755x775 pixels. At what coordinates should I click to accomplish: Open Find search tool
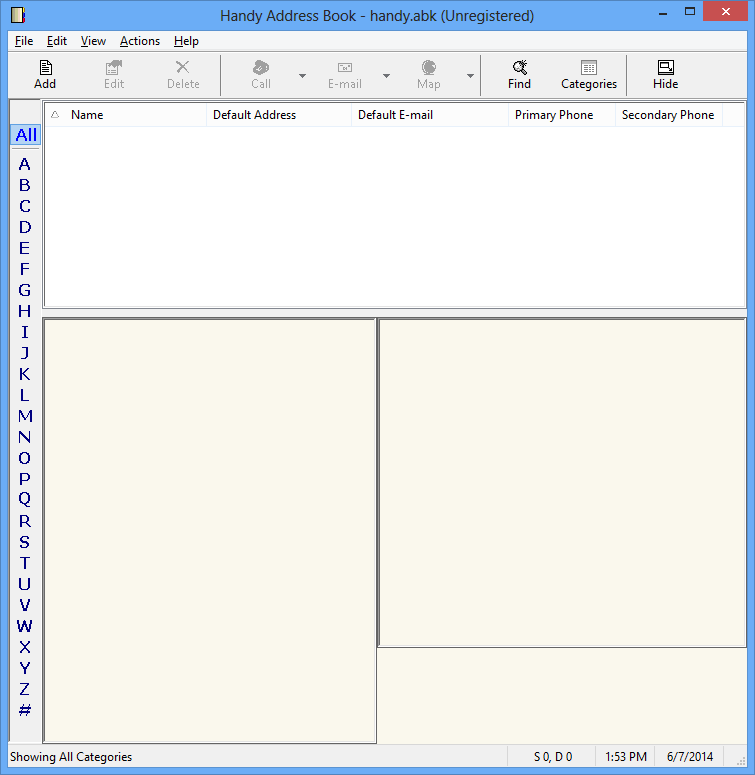tap(519, 75)
